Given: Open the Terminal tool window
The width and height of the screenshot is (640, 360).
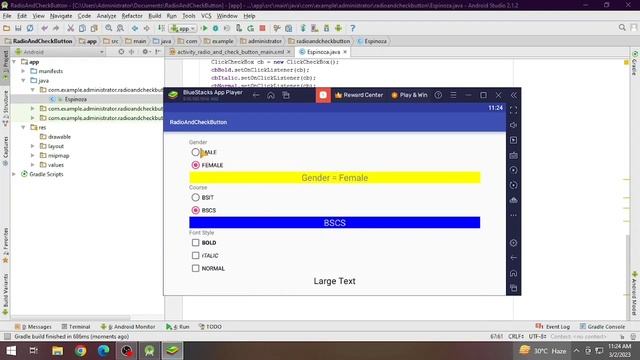Looking at the screenshot, I should (76, 327).
